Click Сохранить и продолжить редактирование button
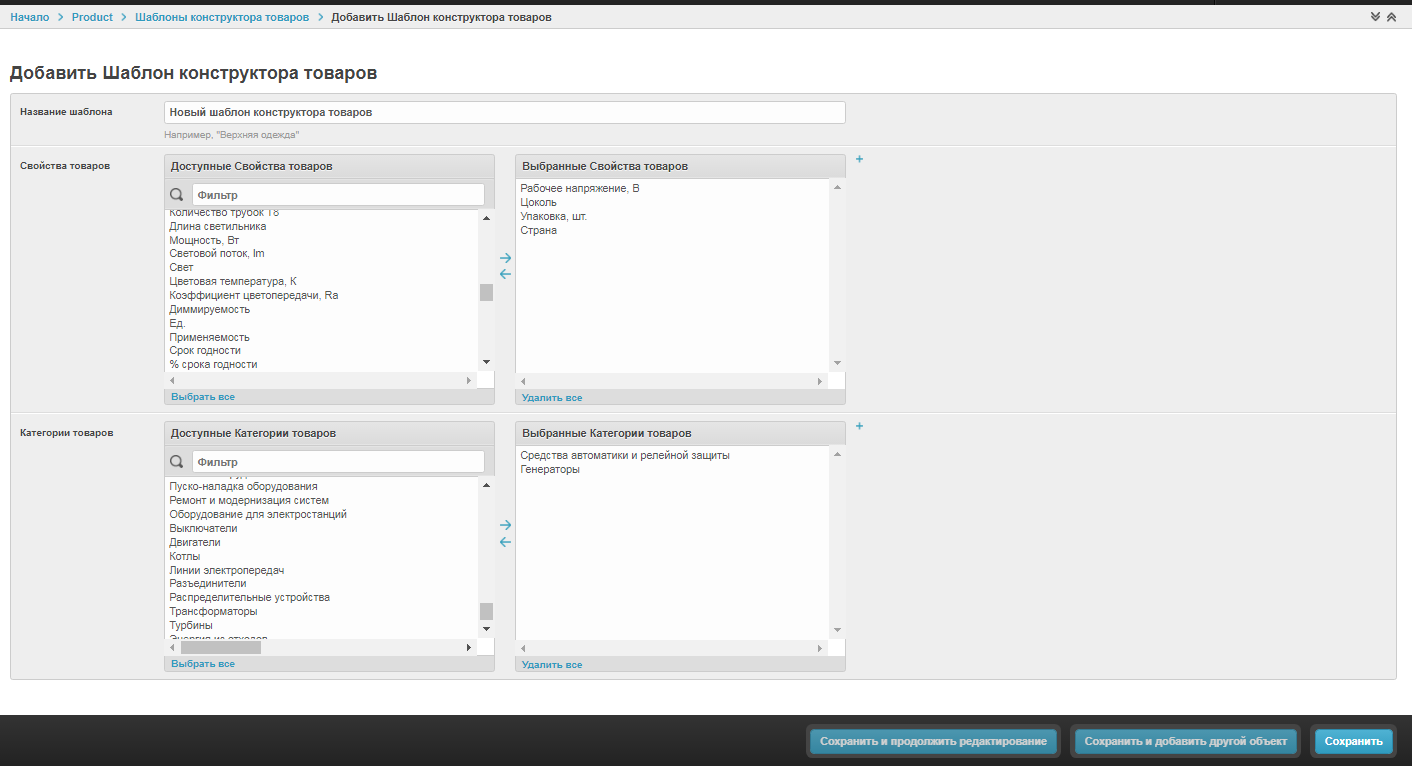The height and width of the screenshot is (766, 1412). 933,741
